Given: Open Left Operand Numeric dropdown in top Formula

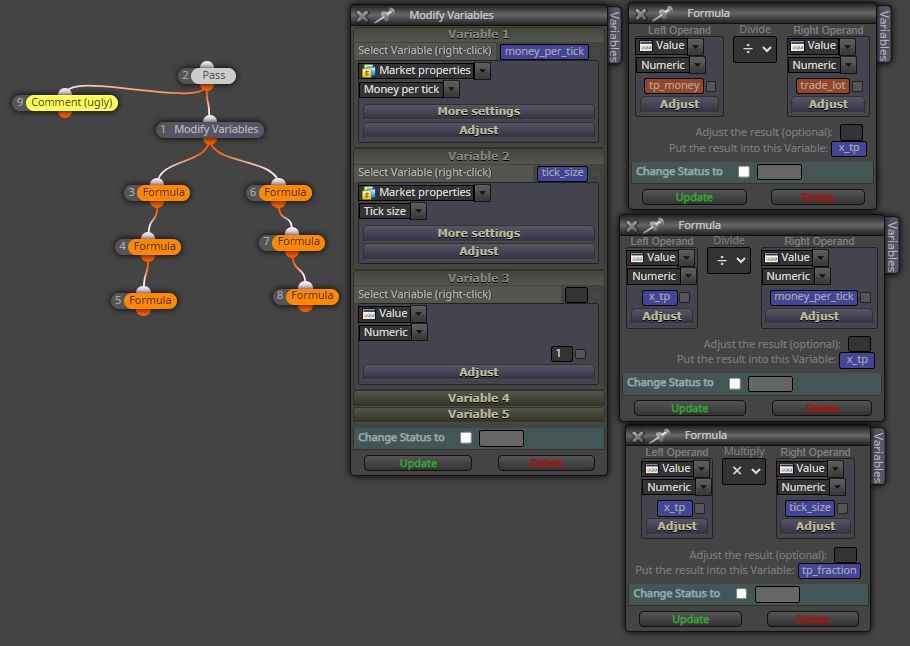Looking at the screenshot, I should [x=698, y=65].
